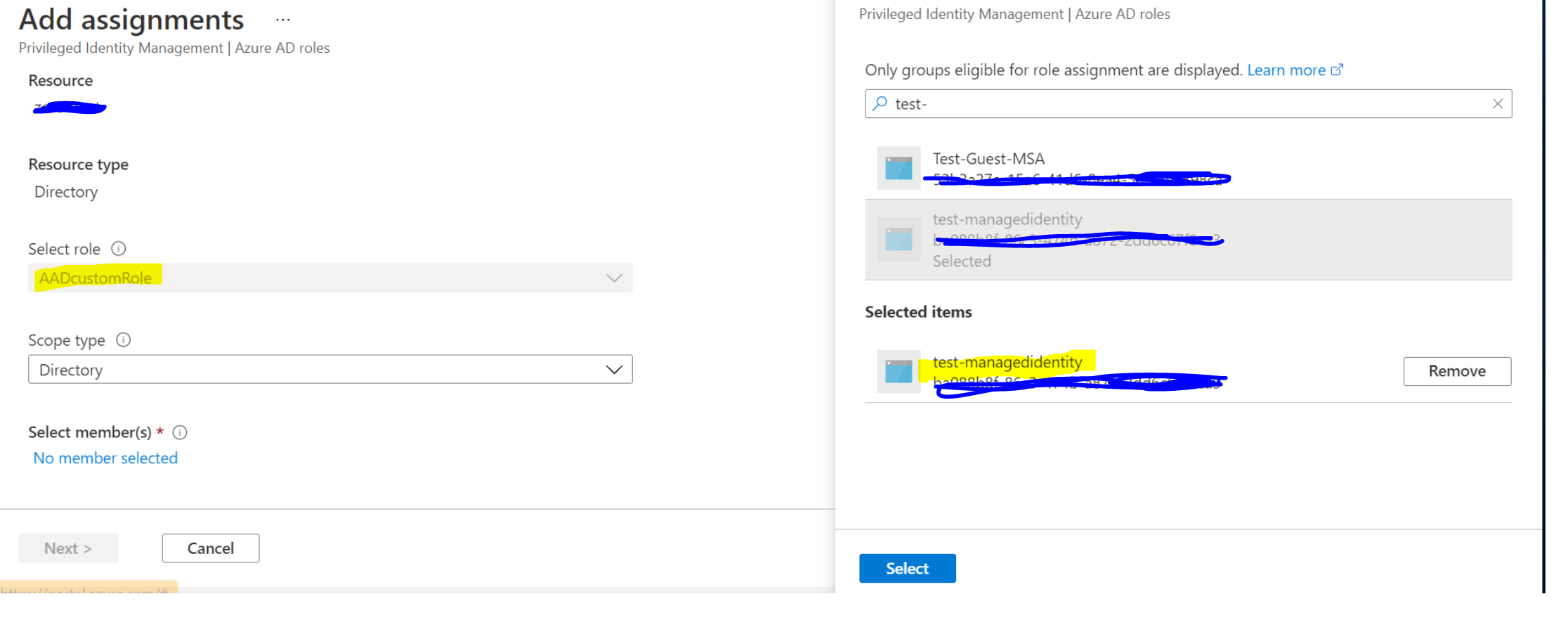Click the Scope type chevron arrow
The image size is (1568, 632).
click(614, 370)
